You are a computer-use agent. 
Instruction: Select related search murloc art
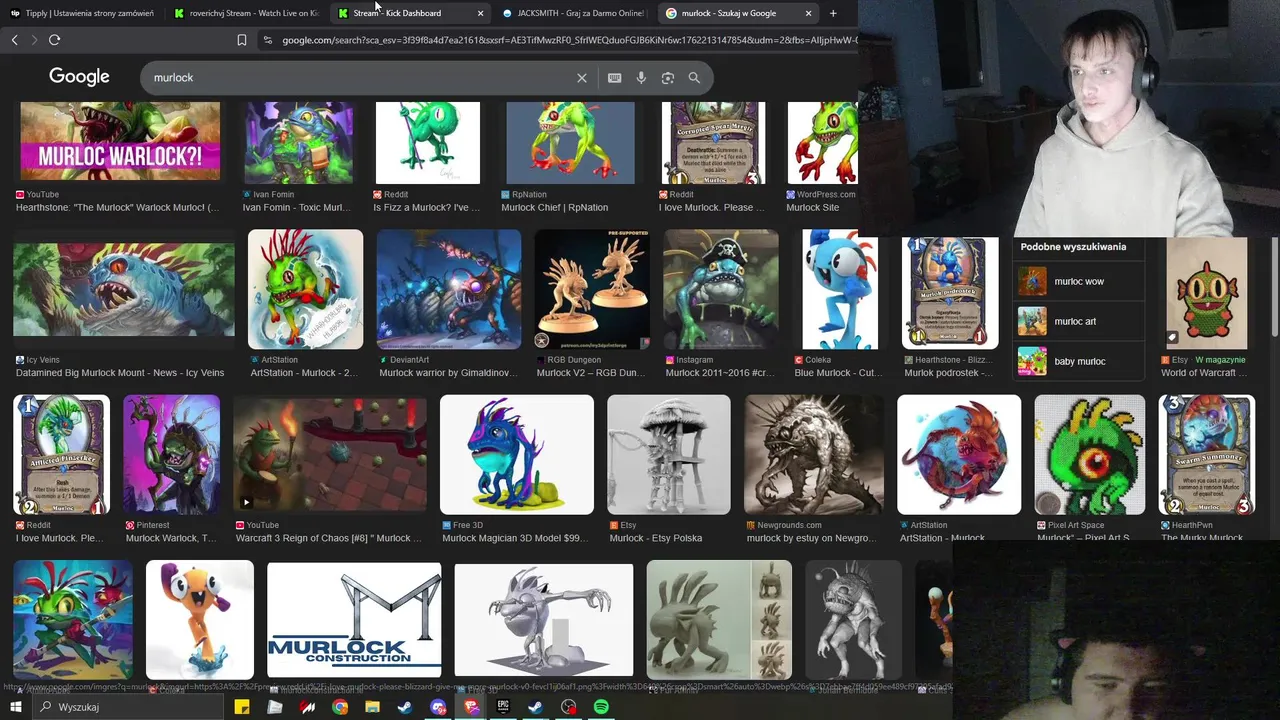pos(1079,322)
